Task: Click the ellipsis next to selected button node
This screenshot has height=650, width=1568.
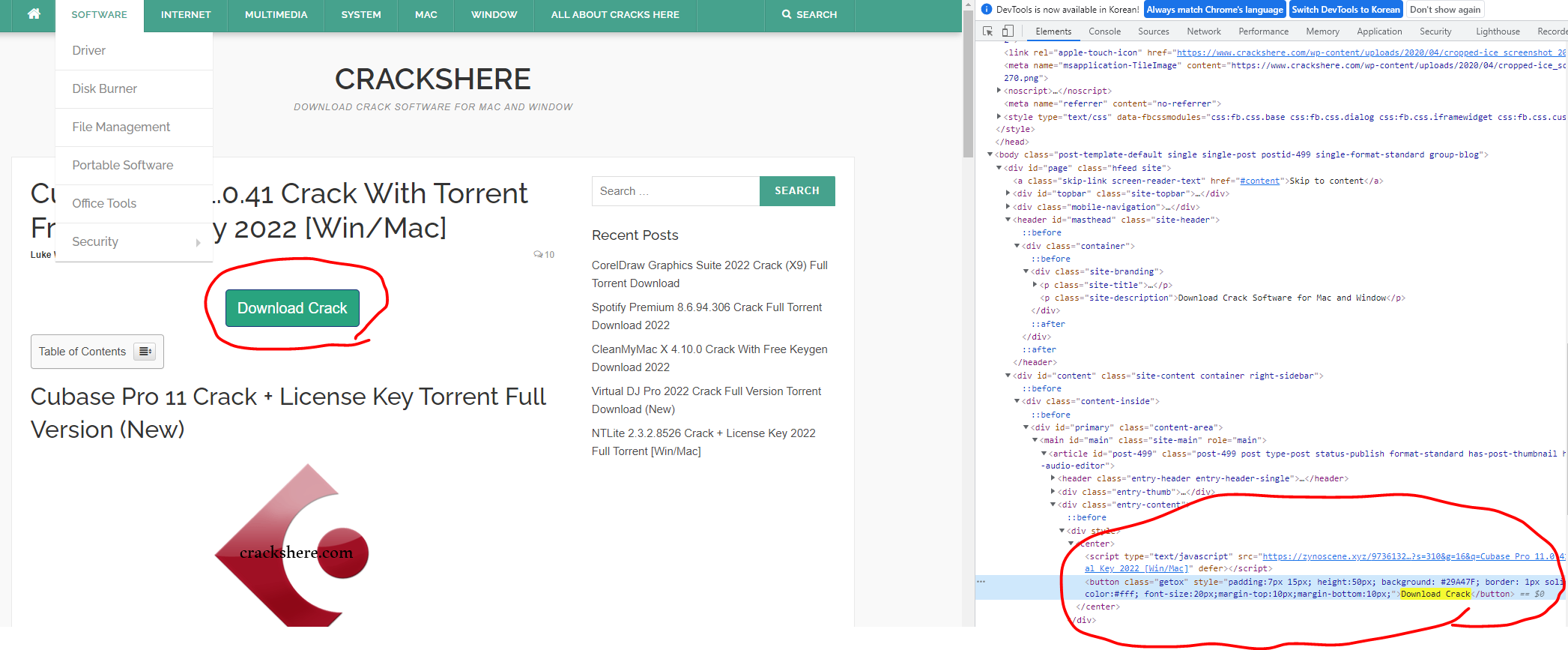Action: tap(981, 582)
